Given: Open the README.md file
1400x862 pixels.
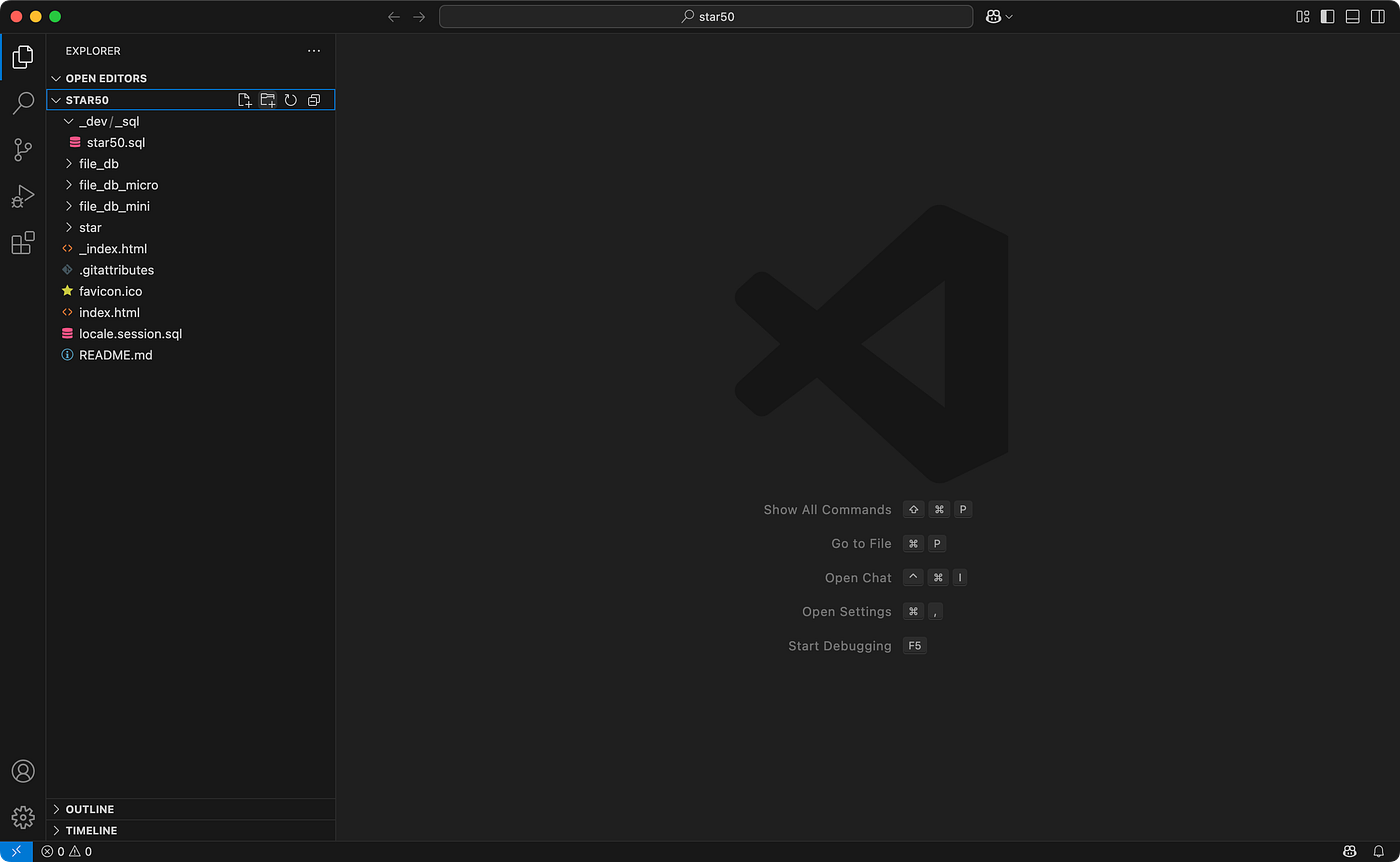Looking at the screenshot, I should [x=191, y=355].
